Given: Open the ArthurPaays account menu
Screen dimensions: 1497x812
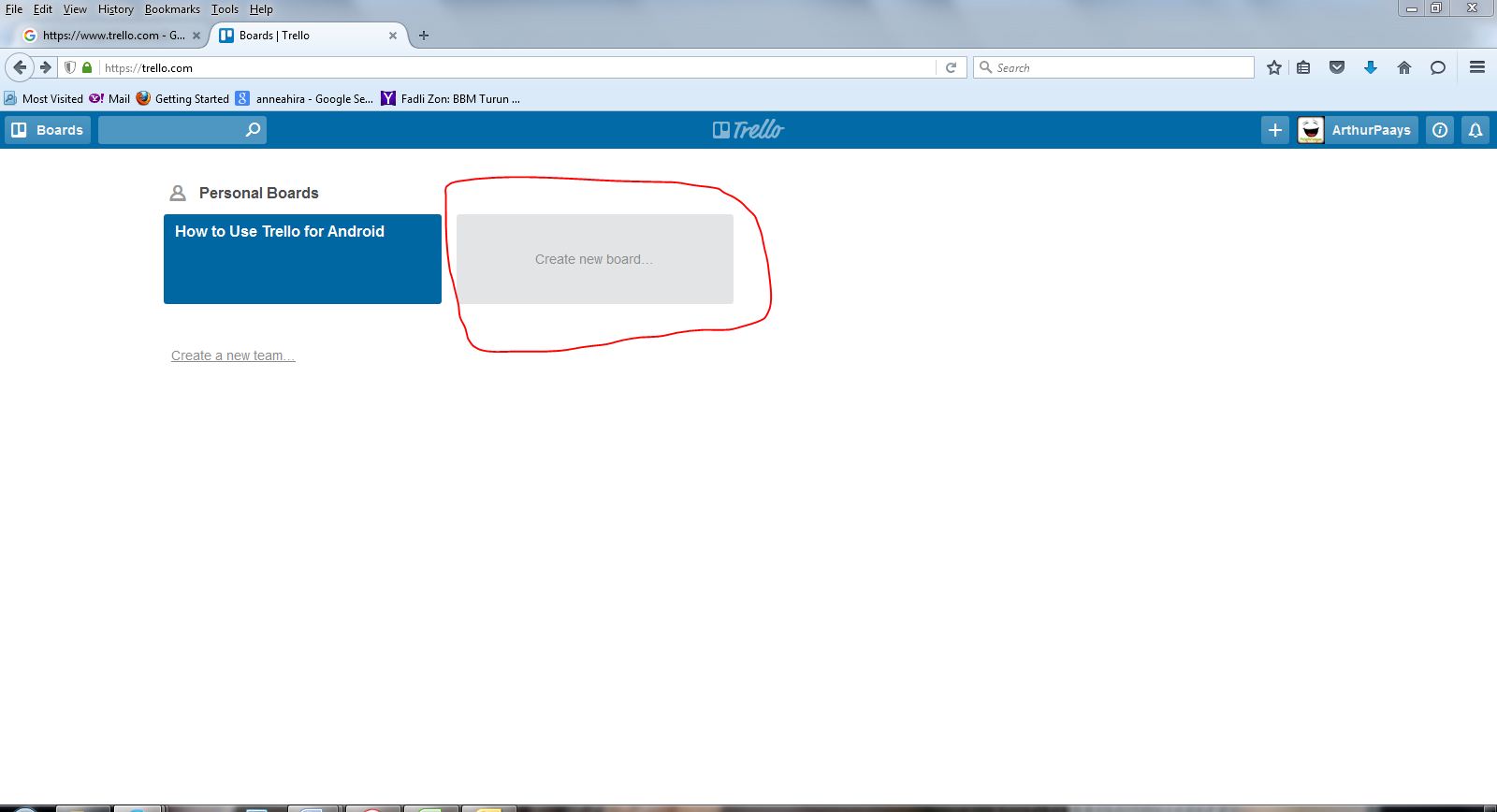Looking at the screenshot, I should [x=1357, y=130].
